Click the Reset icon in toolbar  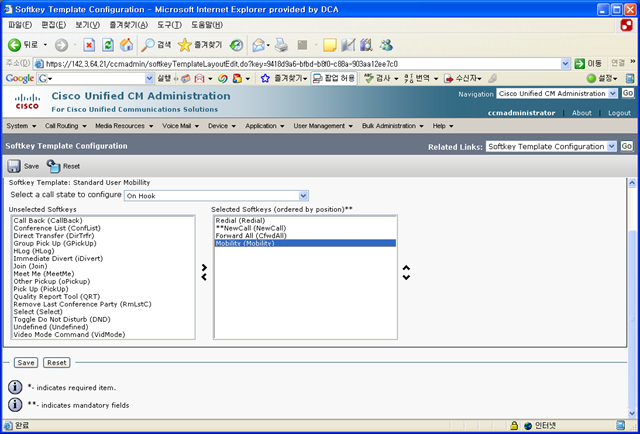click(53, 166)
